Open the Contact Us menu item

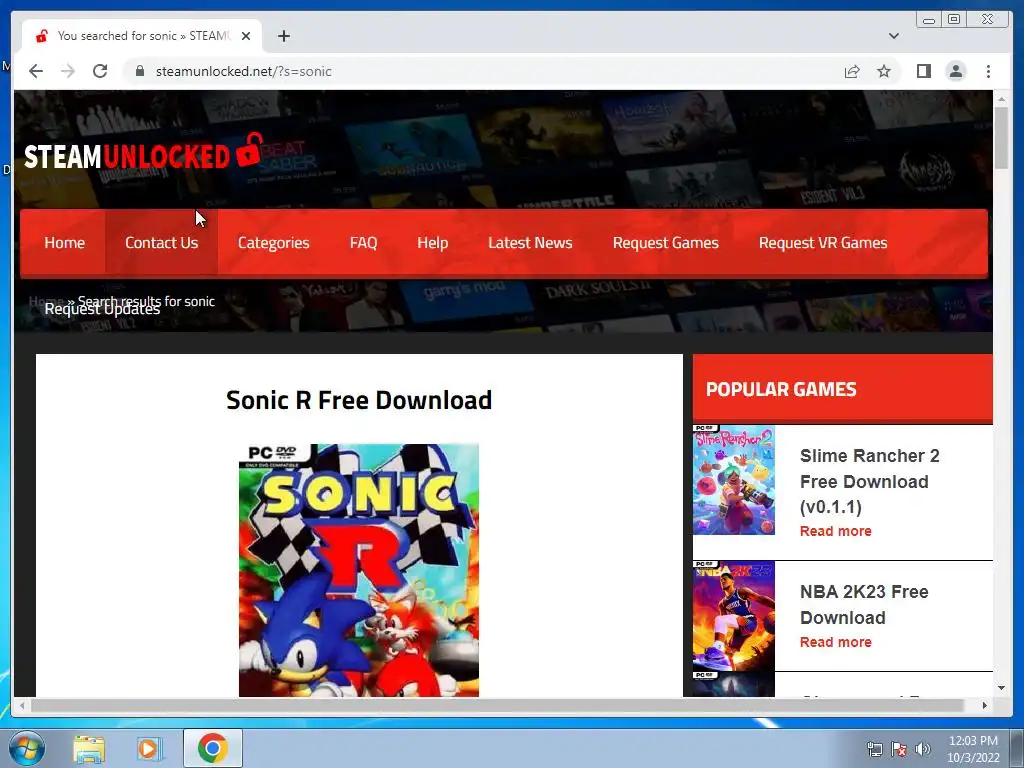[161, 243]
